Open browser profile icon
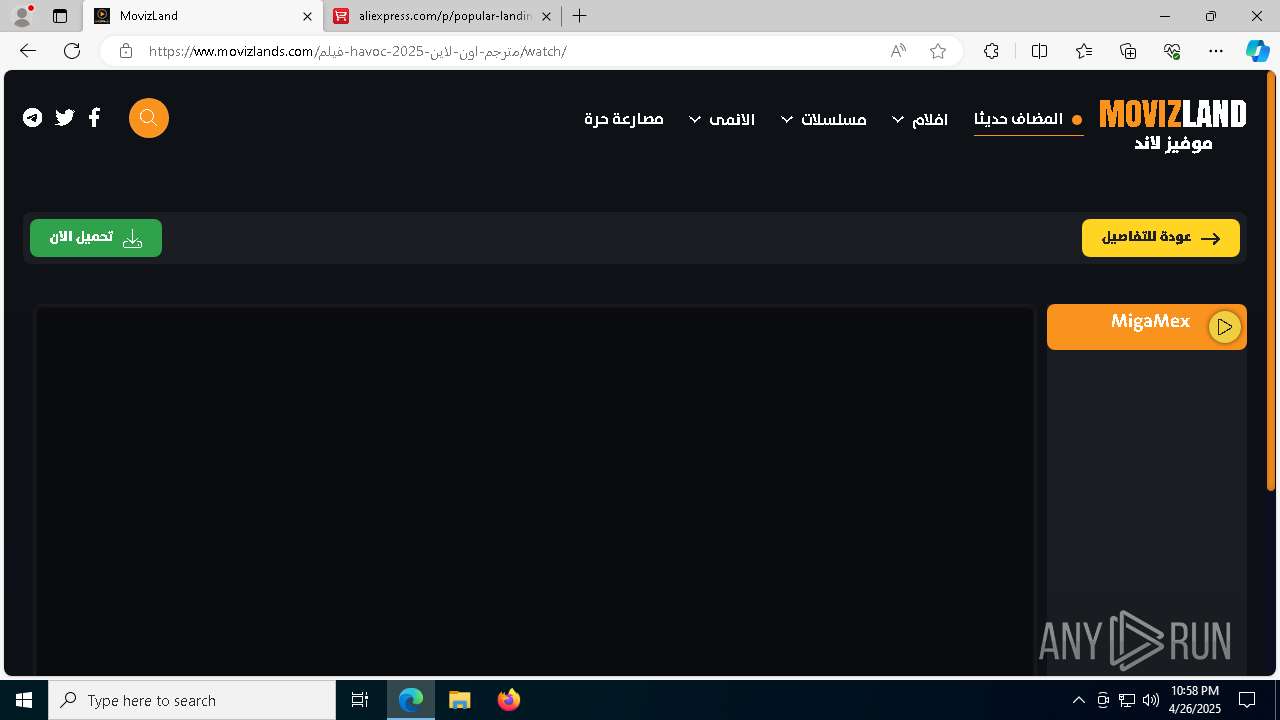The image size is (1280, 720). [22, 16]
